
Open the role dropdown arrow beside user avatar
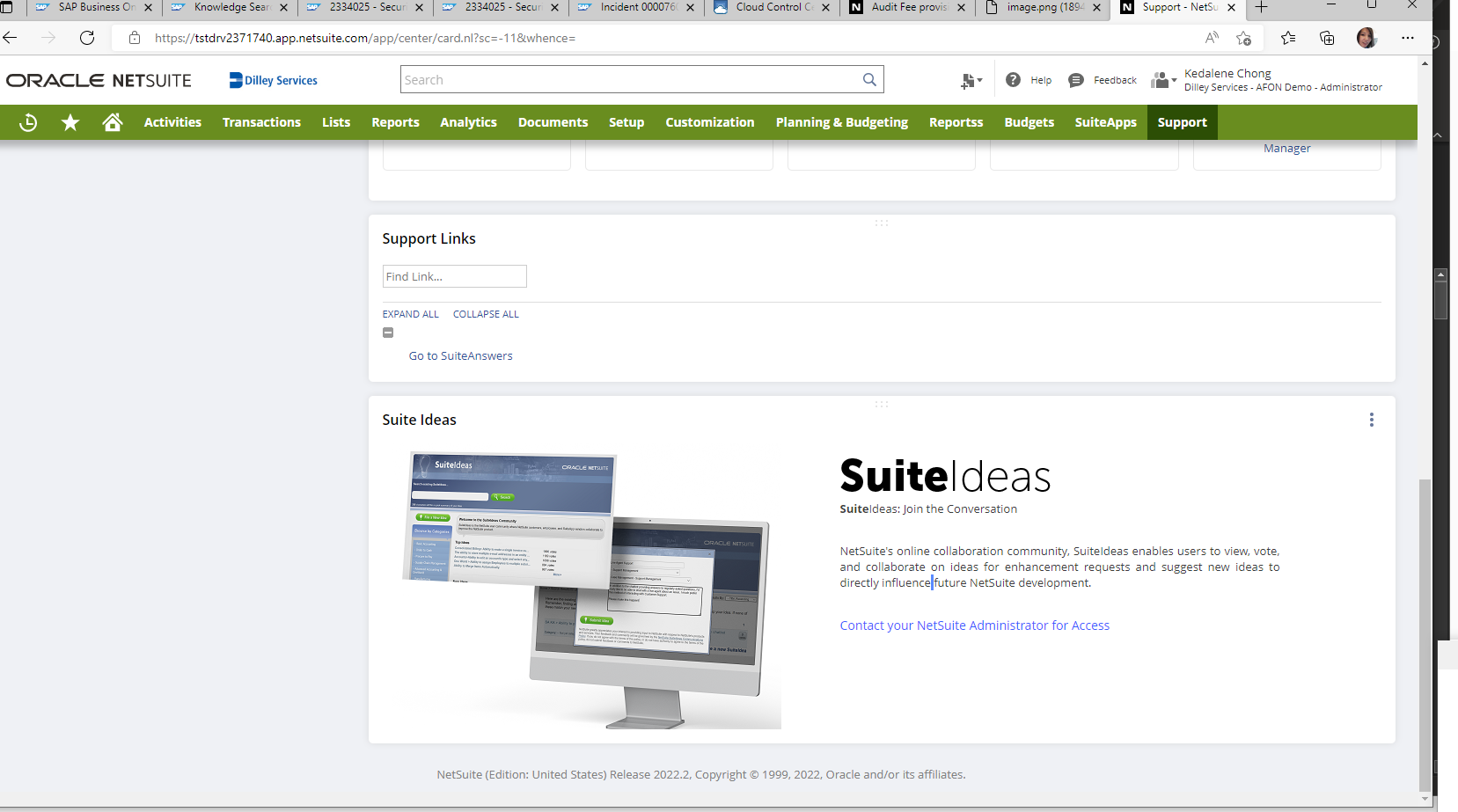click(1173, 81)
